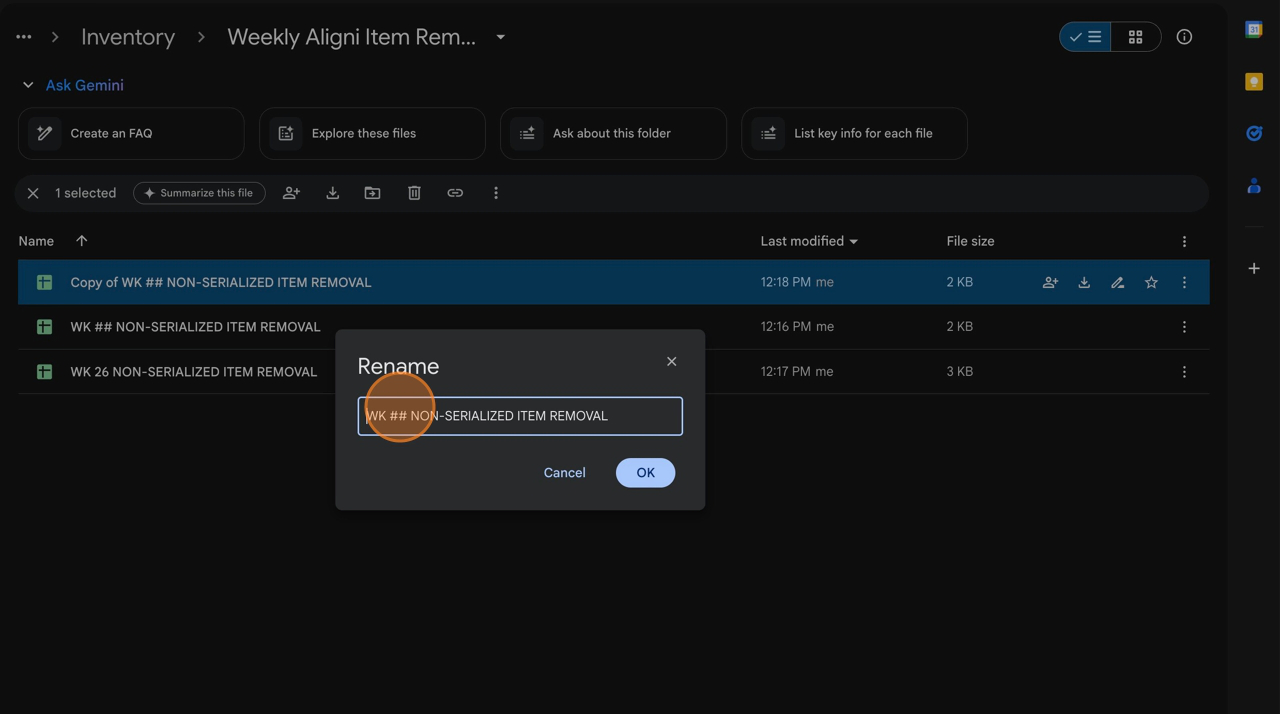Image resolution: width=1280 pixels, height=714 pixels.
Task: Go to Inventory in the breadcrumb
Action: 128,37
